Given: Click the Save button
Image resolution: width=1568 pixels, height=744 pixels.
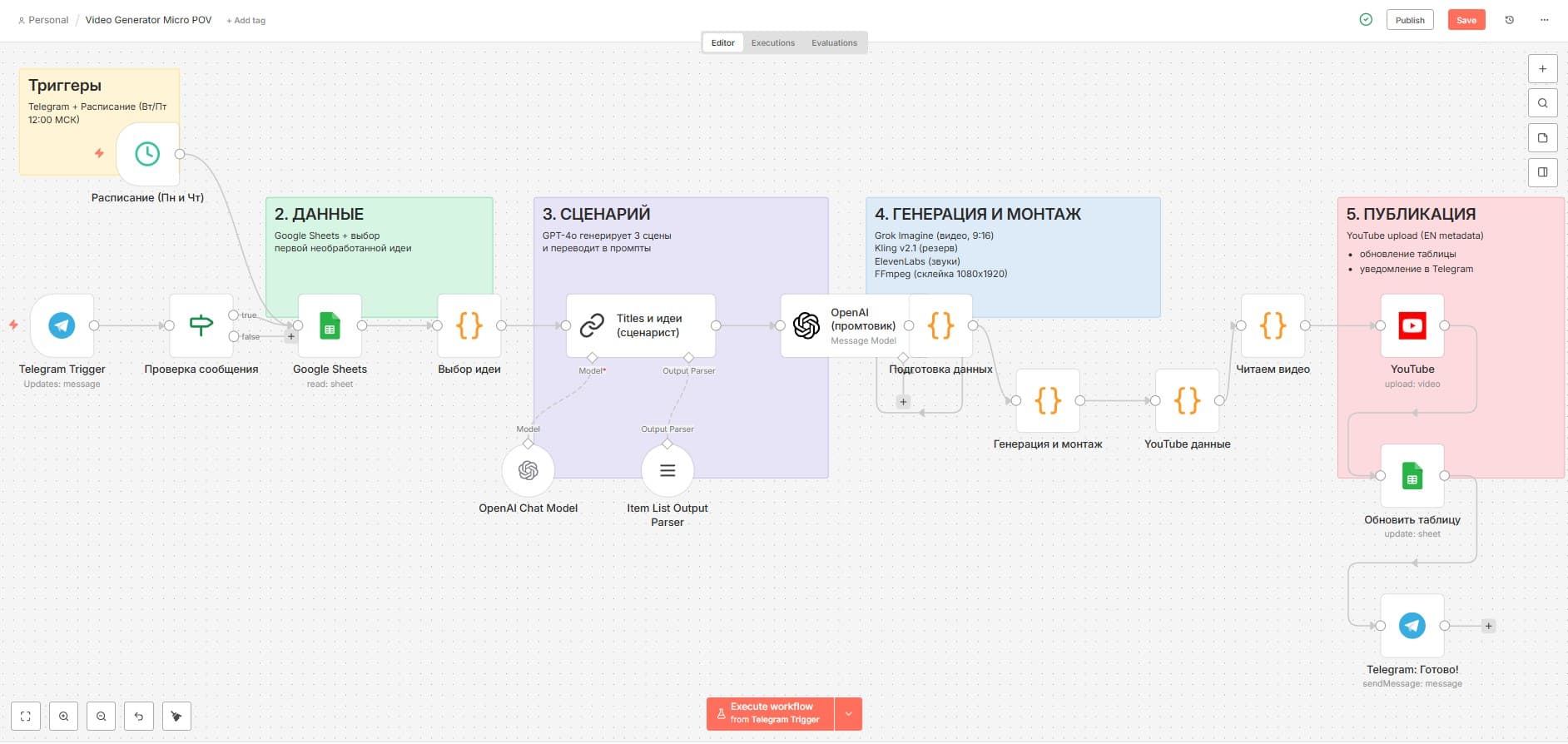Looking at the screenshot, I should pyautogui.click(x=1466, y=20).
